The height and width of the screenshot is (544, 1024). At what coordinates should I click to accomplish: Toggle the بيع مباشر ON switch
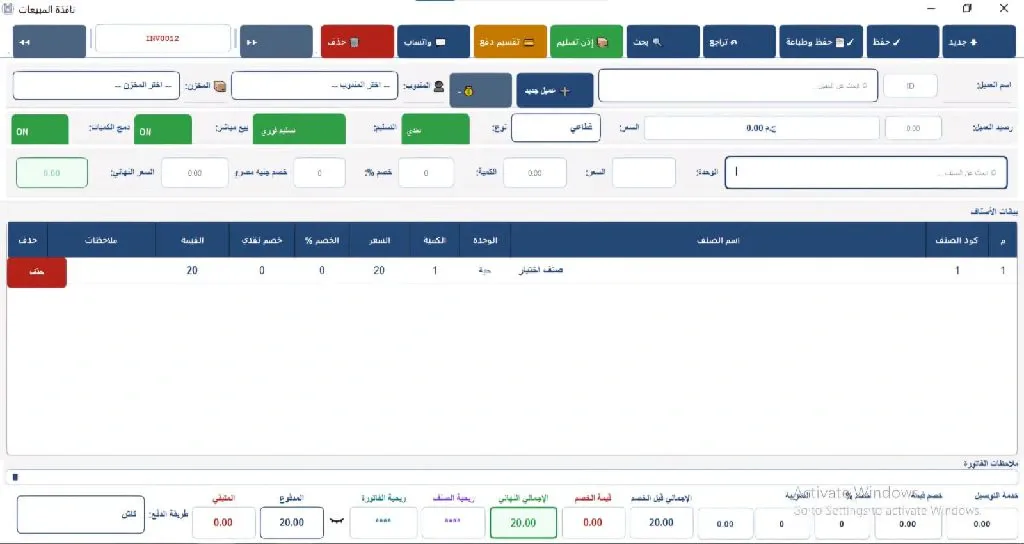point(163,129)
